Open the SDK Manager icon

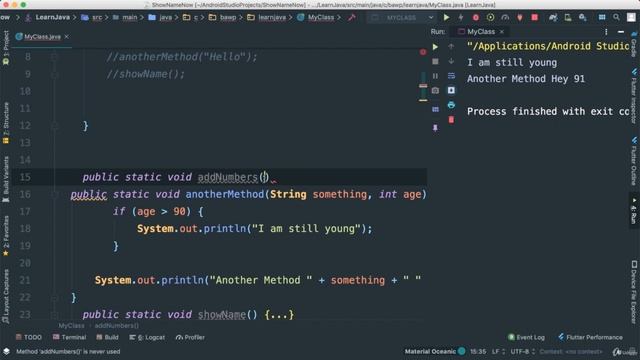click(x=582, y=18)
